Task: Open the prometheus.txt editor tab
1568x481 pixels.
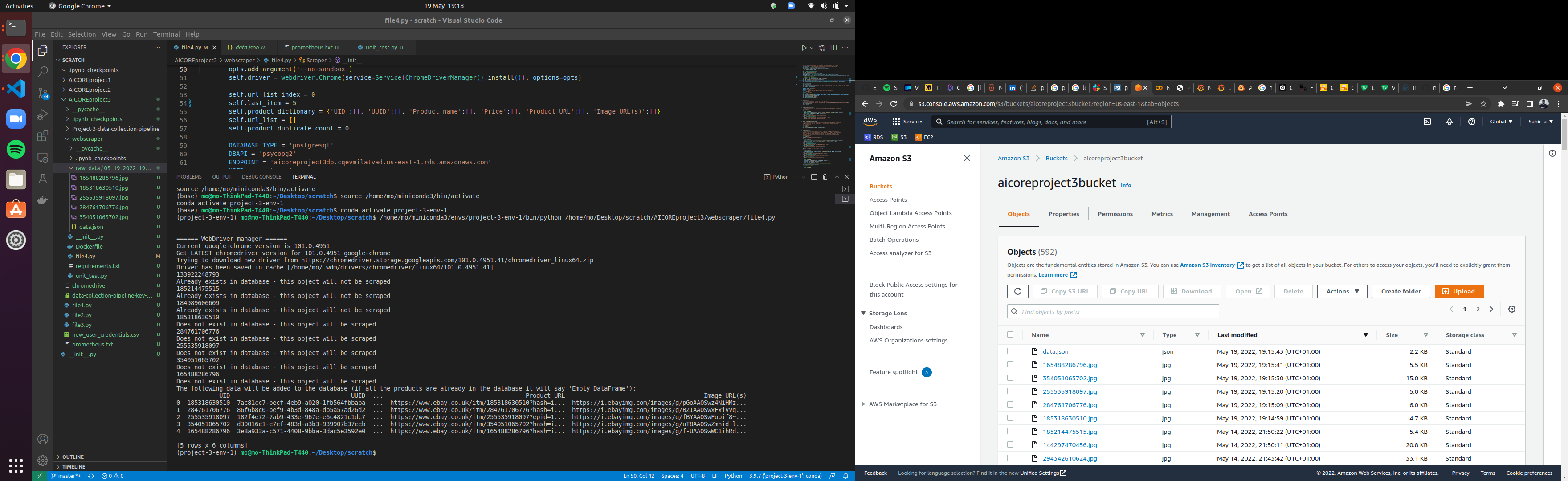Action: 312,47
